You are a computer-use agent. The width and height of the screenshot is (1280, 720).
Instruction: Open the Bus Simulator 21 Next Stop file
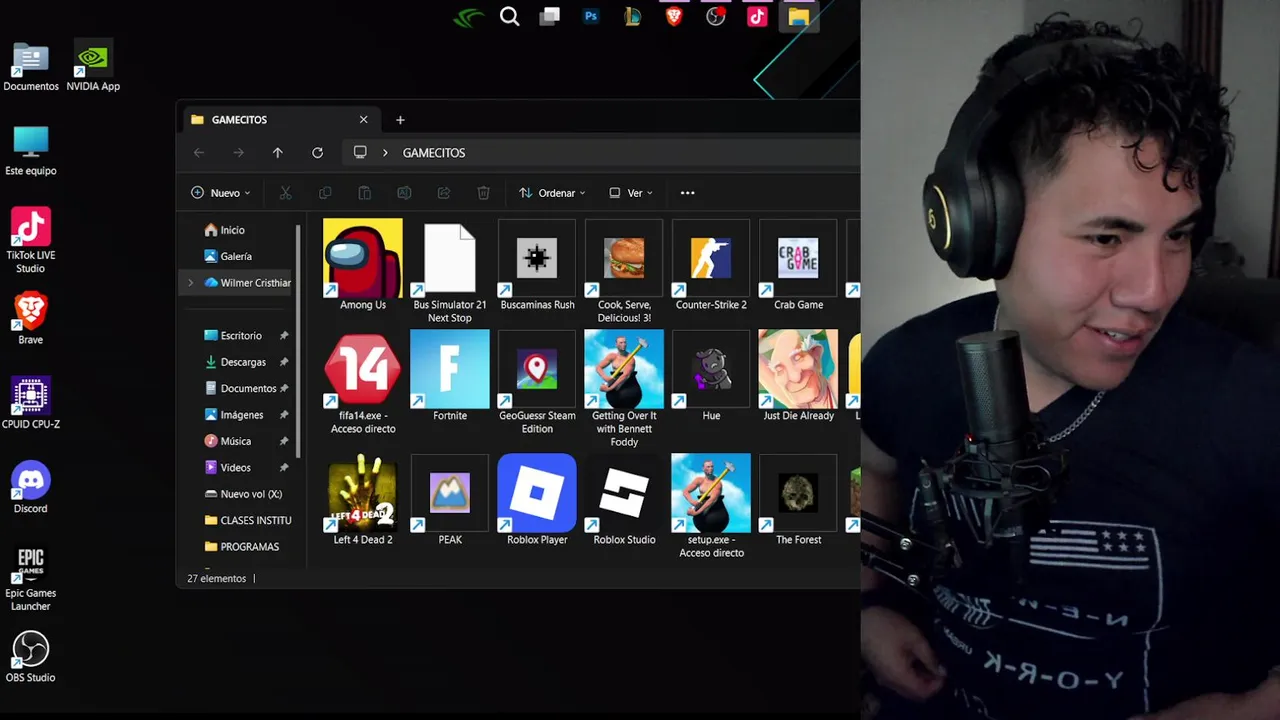pyautogui.click(x=450, y=271)
